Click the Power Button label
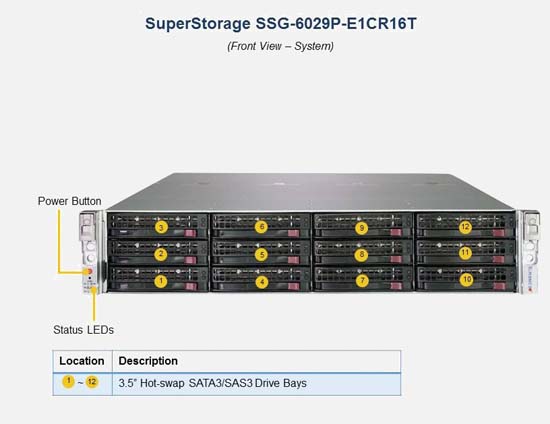This screenshot has height=424, width=550. [x=69, y=201]
